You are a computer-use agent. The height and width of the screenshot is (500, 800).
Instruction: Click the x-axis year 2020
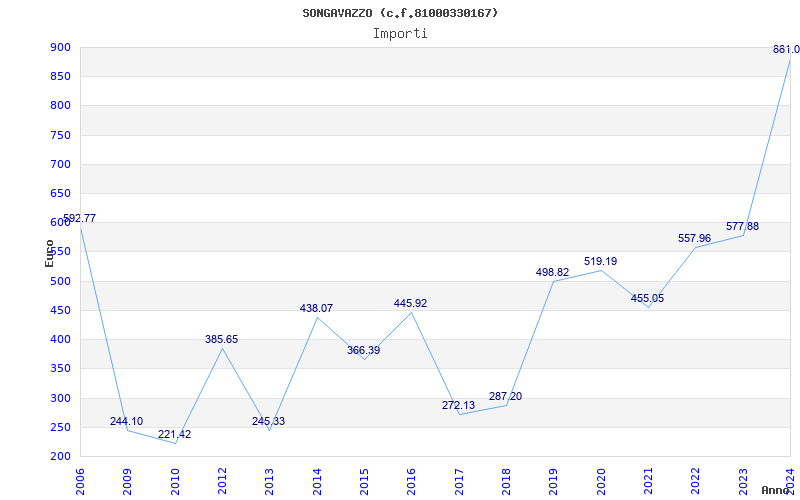(601, 481)
